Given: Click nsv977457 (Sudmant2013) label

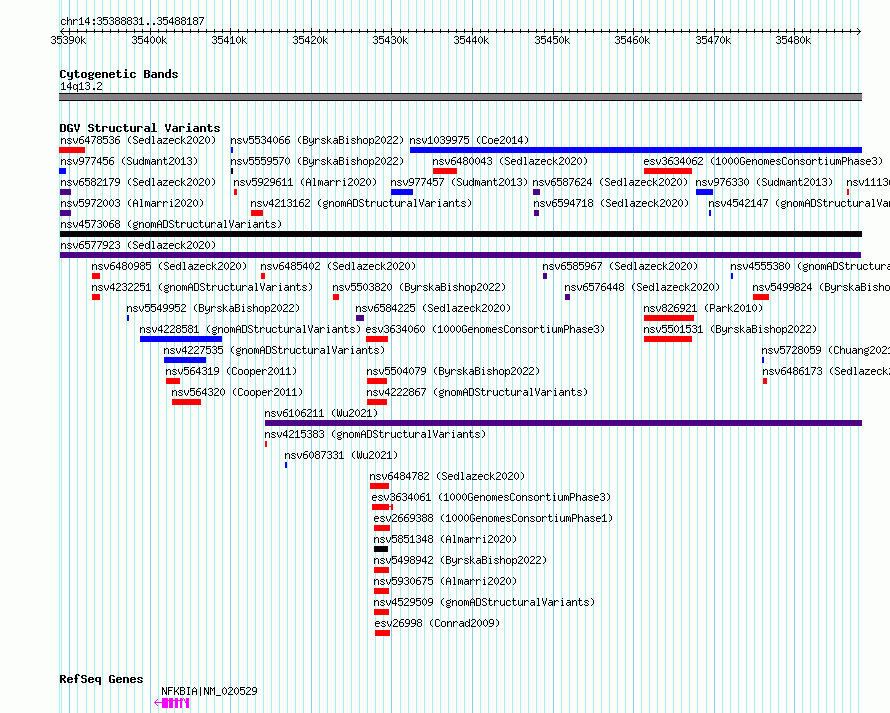Looking at the screenshot, I should (x=459, y=182).
